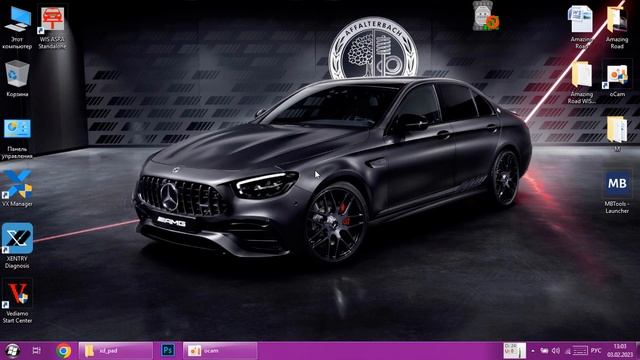Viewport: 640px width, 360px height.
Task: Open Панель управления control panel icon
Action: click(x=17, y=139)
